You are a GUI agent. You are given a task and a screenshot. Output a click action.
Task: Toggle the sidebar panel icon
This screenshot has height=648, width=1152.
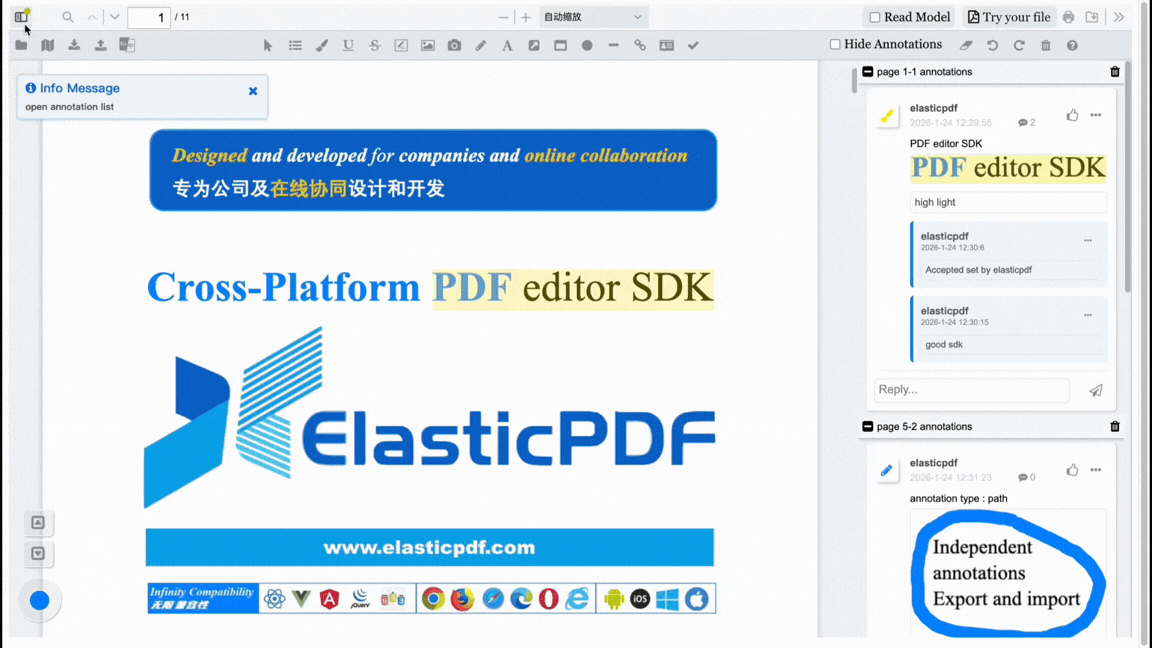tap(20, 16)
